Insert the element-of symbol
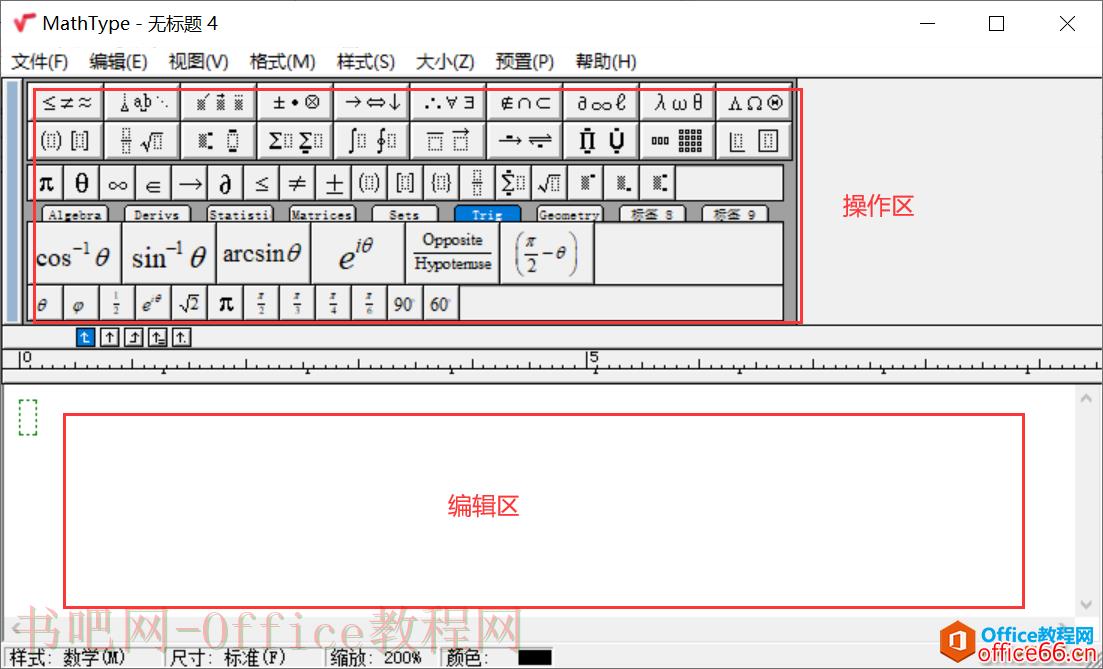Screen dimensions: 1103x669 pos(154,184)
